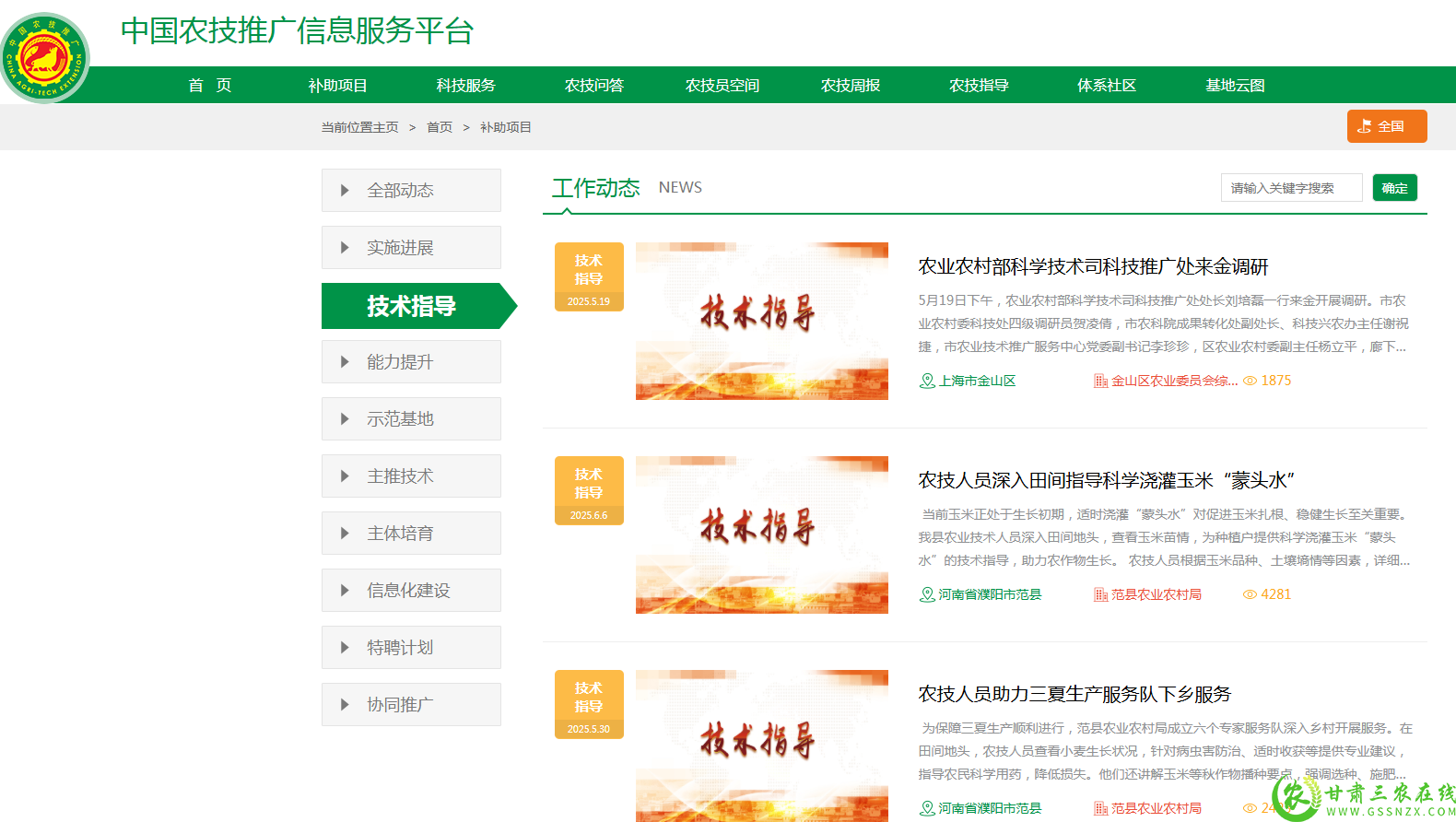Open thumbnail of 三夏生产 article
Screen dimensions: 1456x822
coord(762,746)
